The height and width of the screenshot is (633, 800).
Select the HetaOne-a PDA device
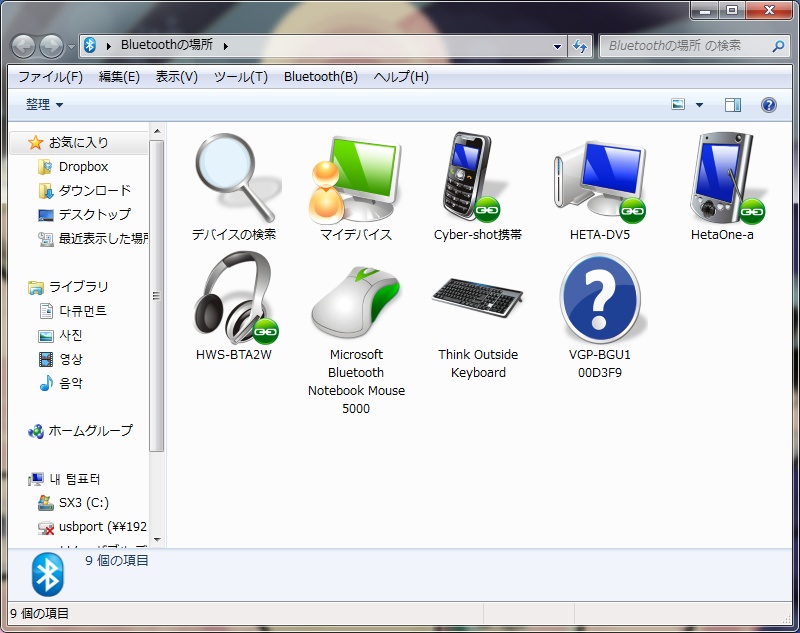(727, 178)
